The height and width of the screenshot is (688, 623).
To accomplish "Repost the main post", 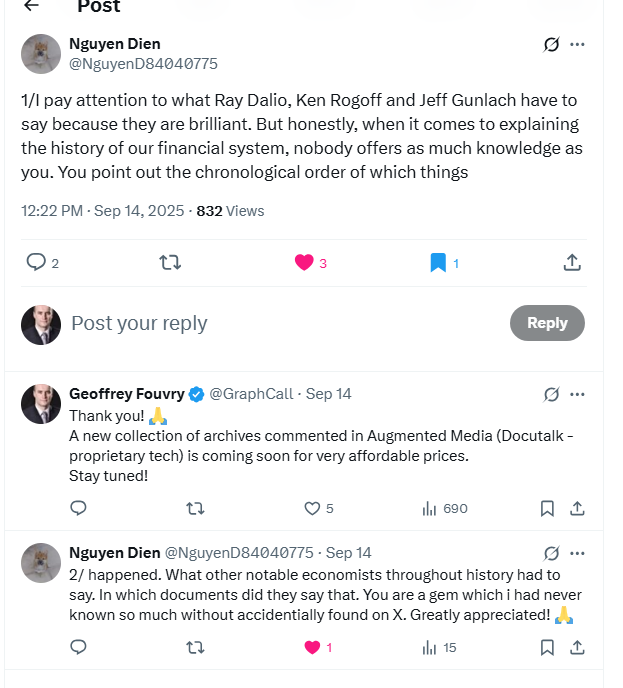I will click(x=170, y=262).
